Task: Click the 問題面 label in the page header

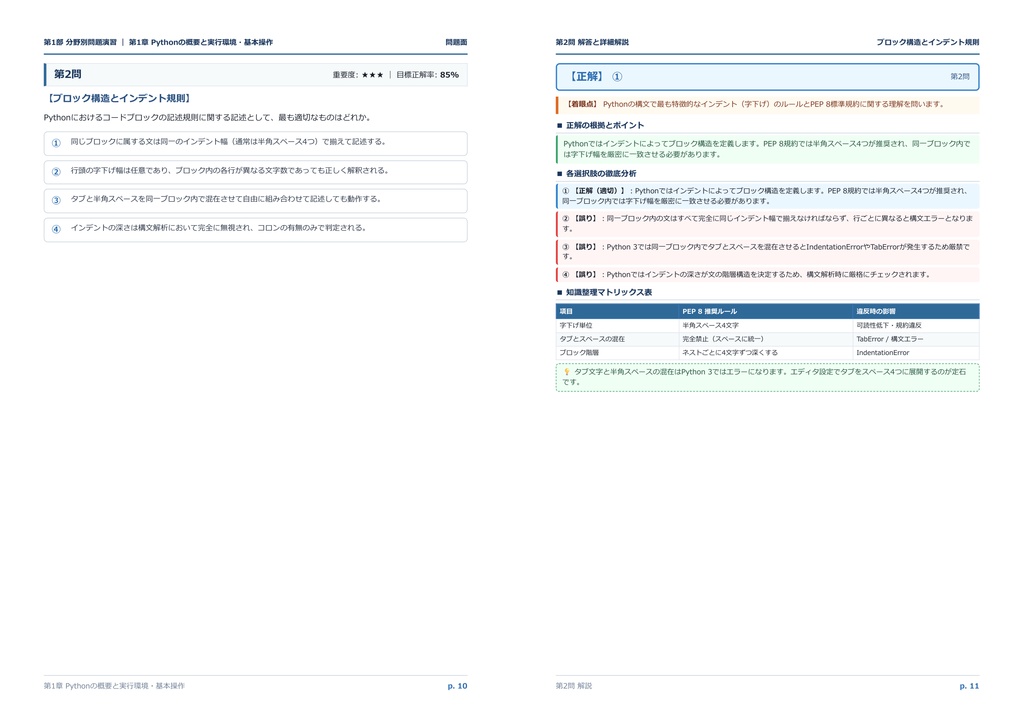Action: [456, 42]
